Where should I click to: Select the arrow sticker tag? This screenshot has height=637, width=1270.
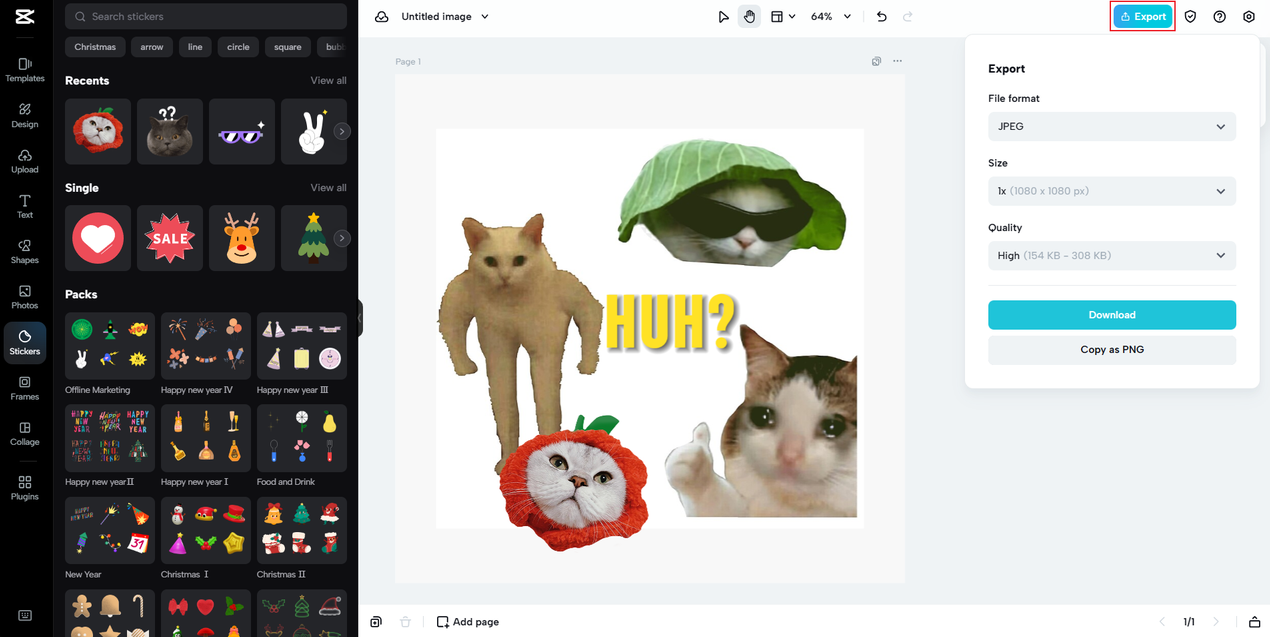point(152,47)
